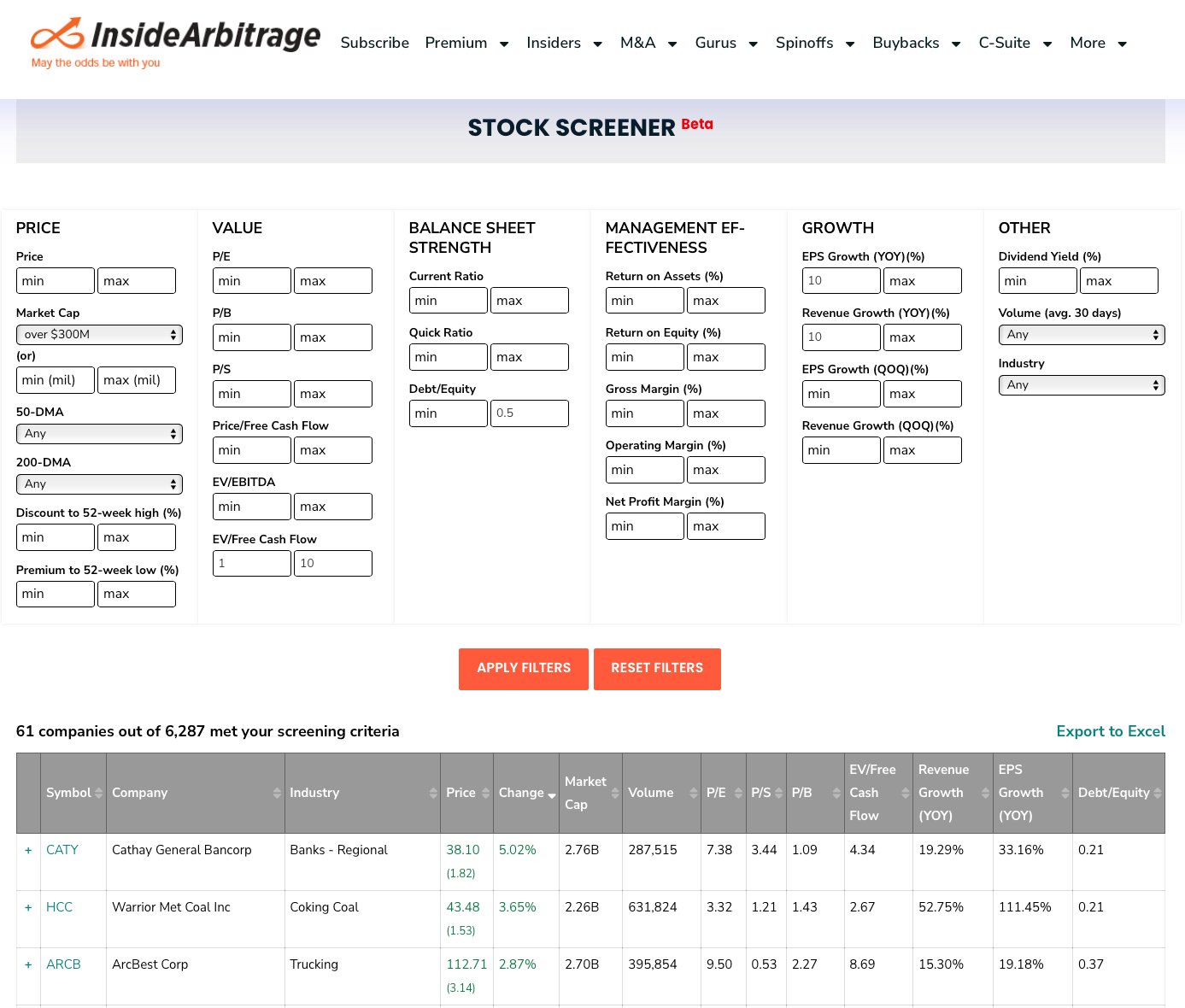The height and width of the screenshot is (1008, 1185).
Task: Click the InsideArbitrage logo
Action: (175, 43)
